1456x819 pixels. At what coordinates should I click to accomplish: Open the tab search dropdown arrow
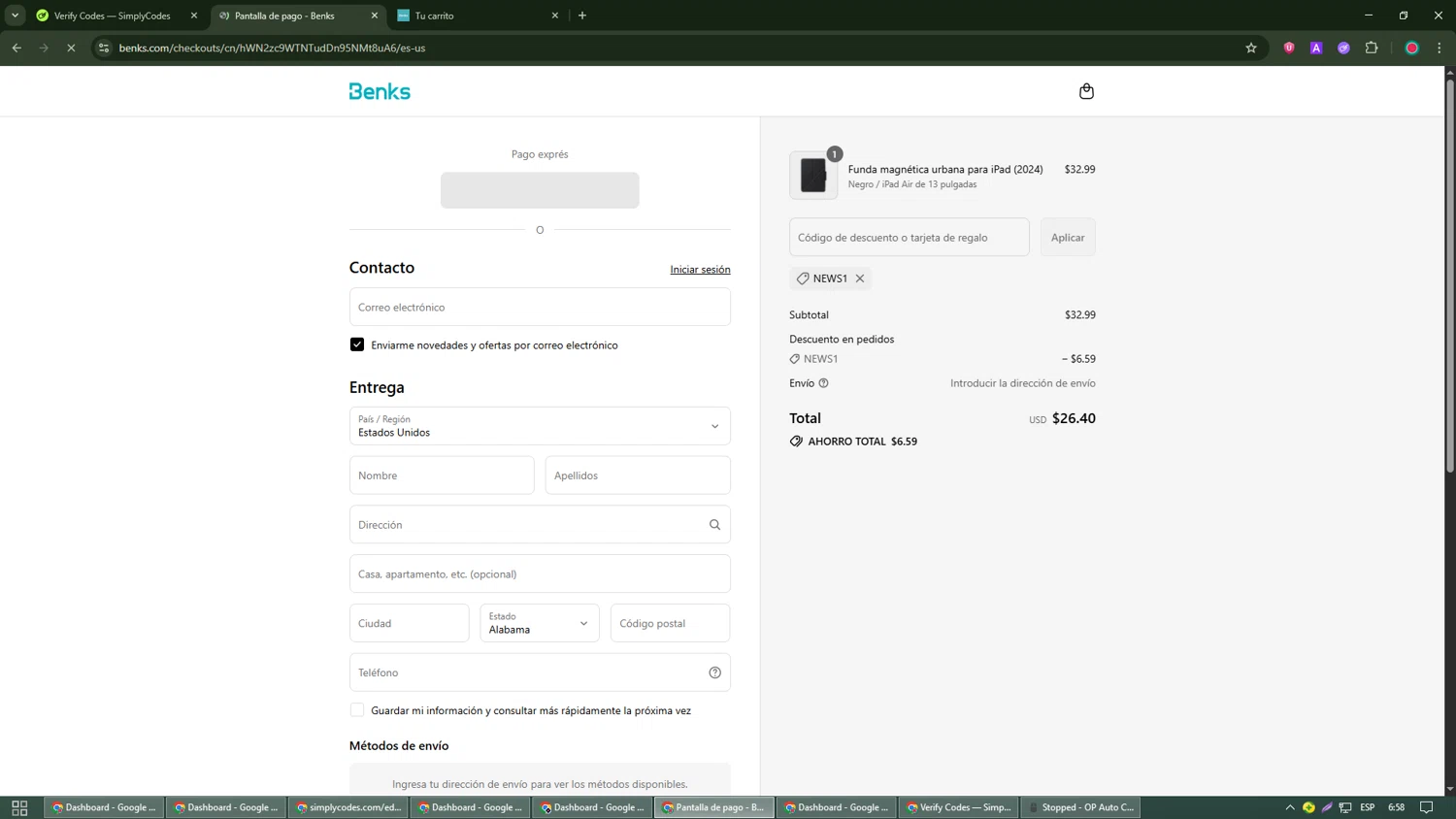15,16
